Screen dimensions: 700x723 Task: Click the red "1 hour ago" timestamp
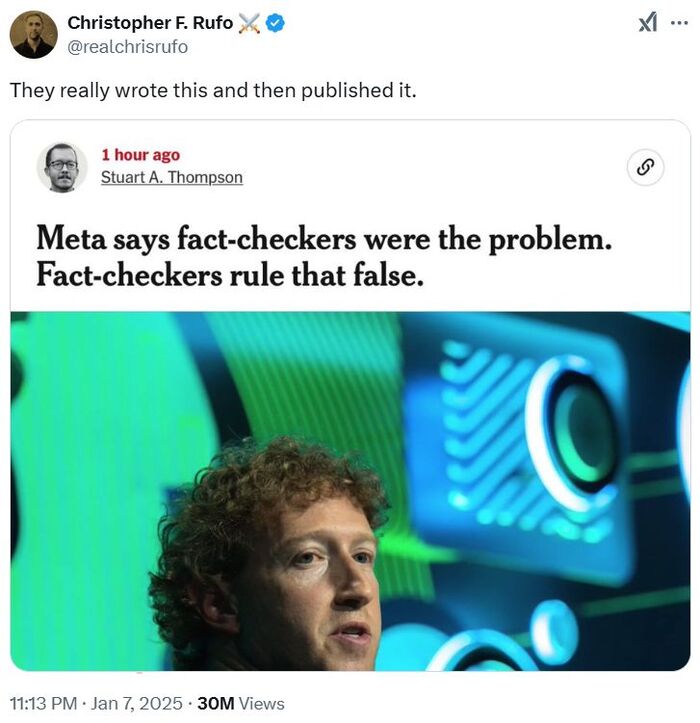click(140, 155)
